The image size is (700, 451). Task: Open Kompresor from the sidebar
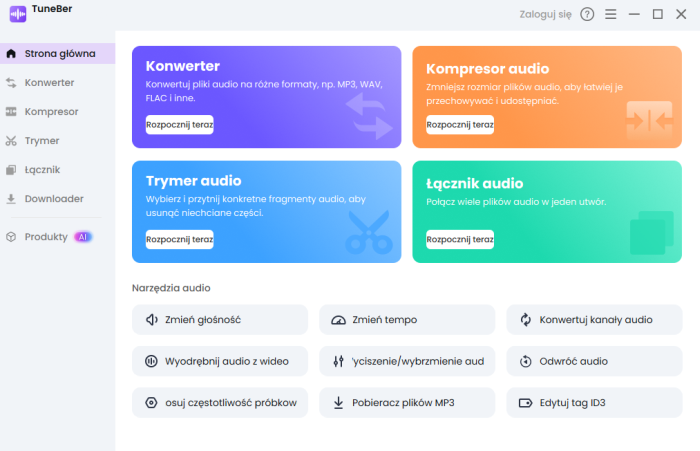click(58, 112)
